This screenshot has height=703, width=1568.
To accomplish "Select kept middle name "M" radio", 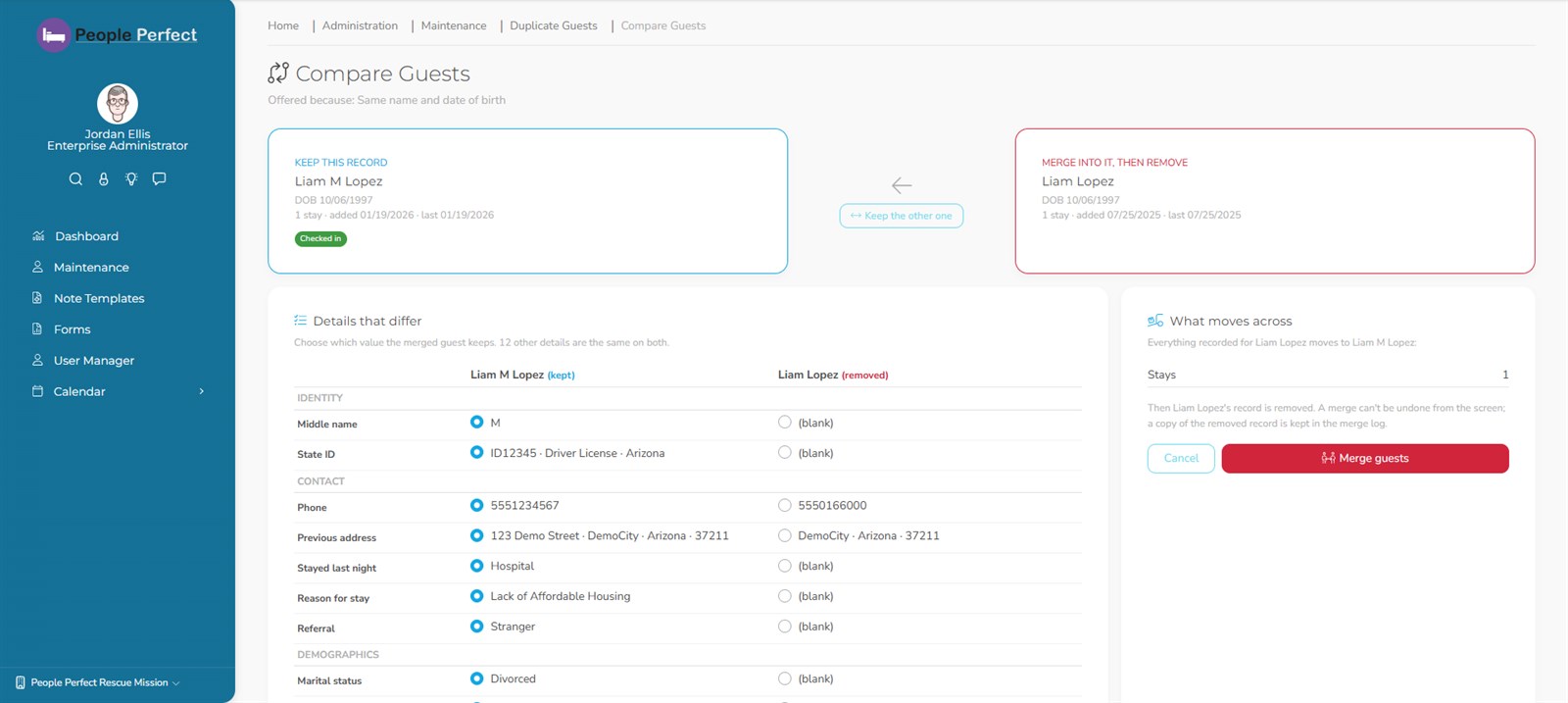I will (x=477, y=423).
